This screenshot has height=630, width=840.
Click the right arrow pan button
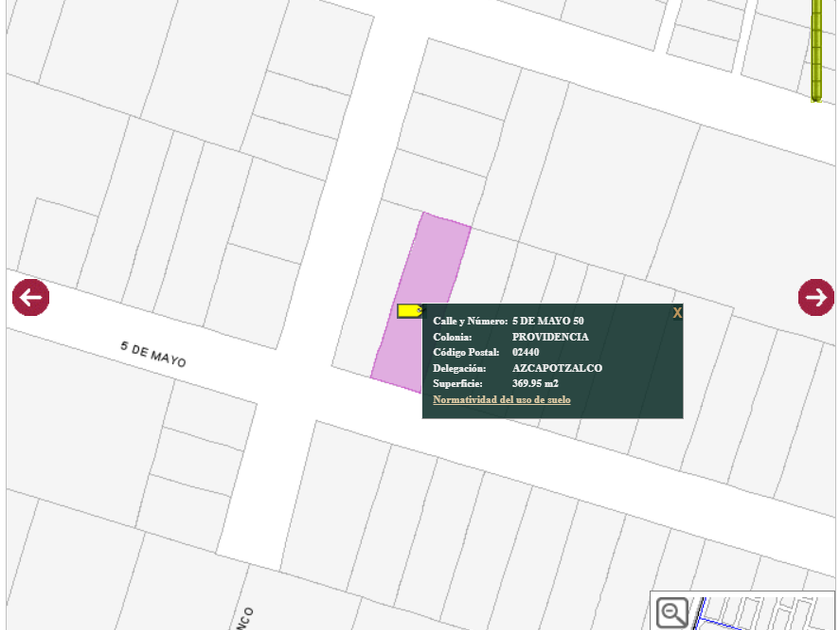click(x=816, y=297)
